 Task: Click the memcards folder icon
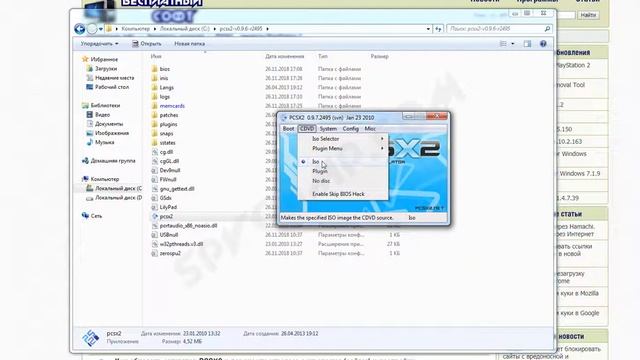click(x=154, y=106)
